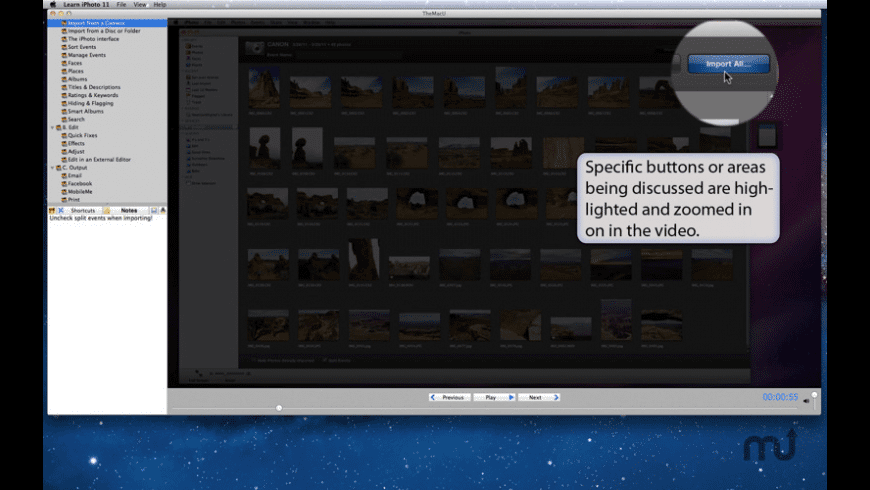Click the speaker volume icon
Image resolution: width=870 pixels, height=490 pixels.
806,401
